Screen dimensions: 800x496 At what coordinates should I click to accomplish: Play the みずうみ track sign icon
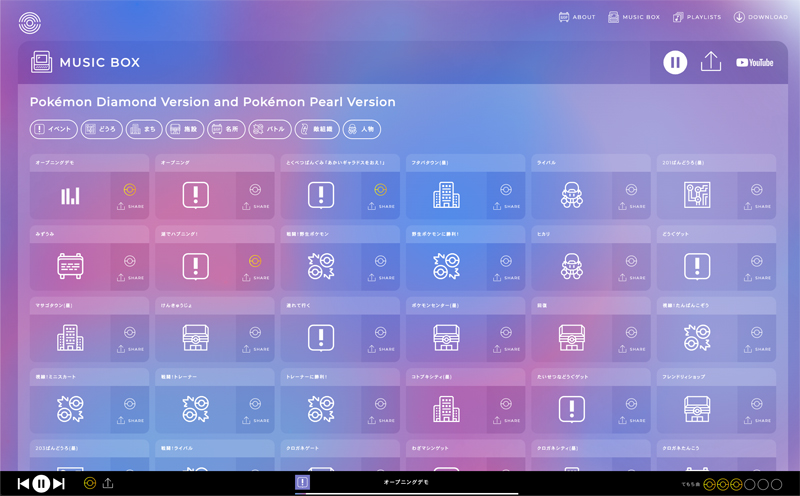[70, 267]
